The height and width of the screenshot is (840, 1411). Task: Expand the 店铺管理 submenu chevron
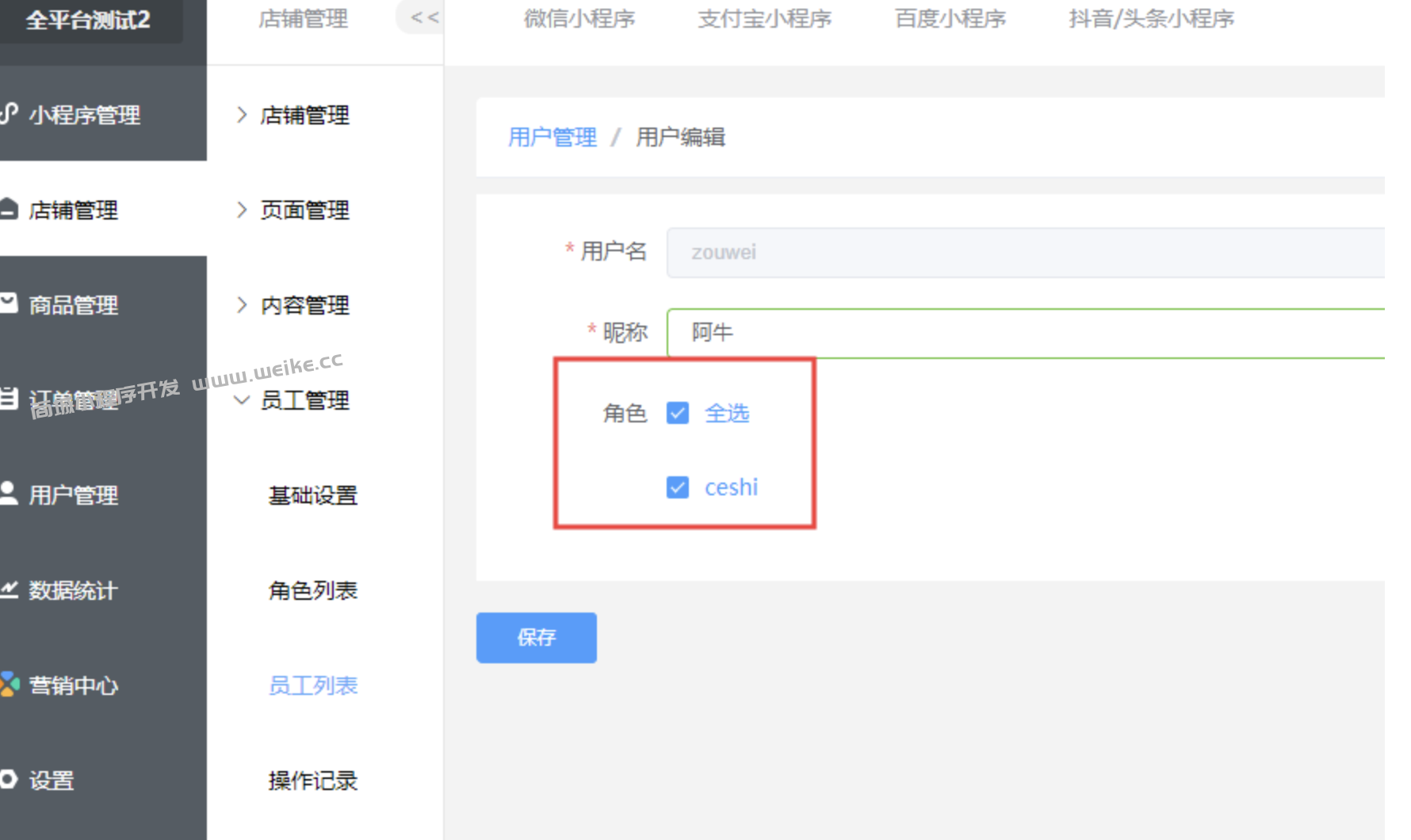(x=242, y=115)
